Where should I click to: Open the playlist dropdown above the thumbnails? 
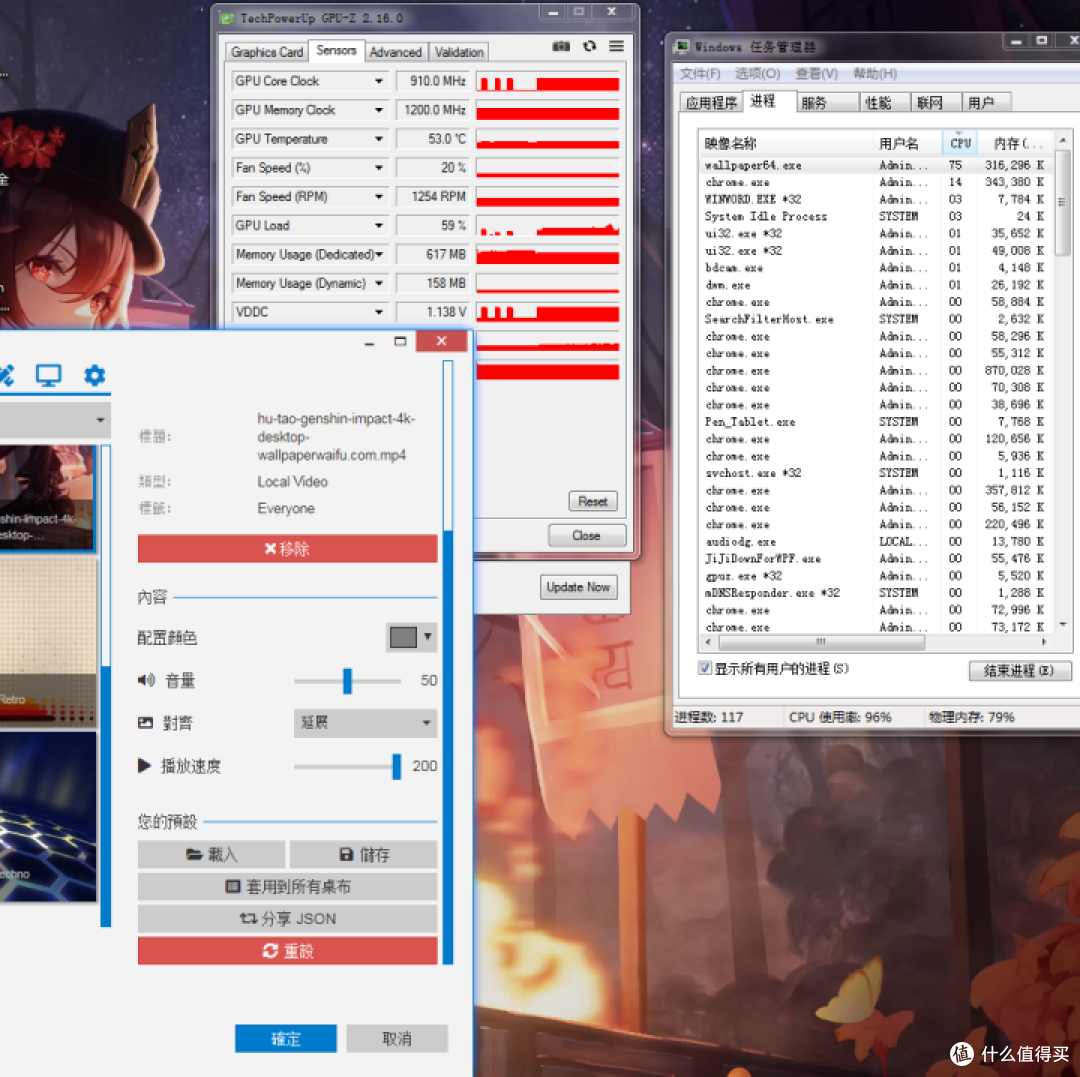coord(54,419)
